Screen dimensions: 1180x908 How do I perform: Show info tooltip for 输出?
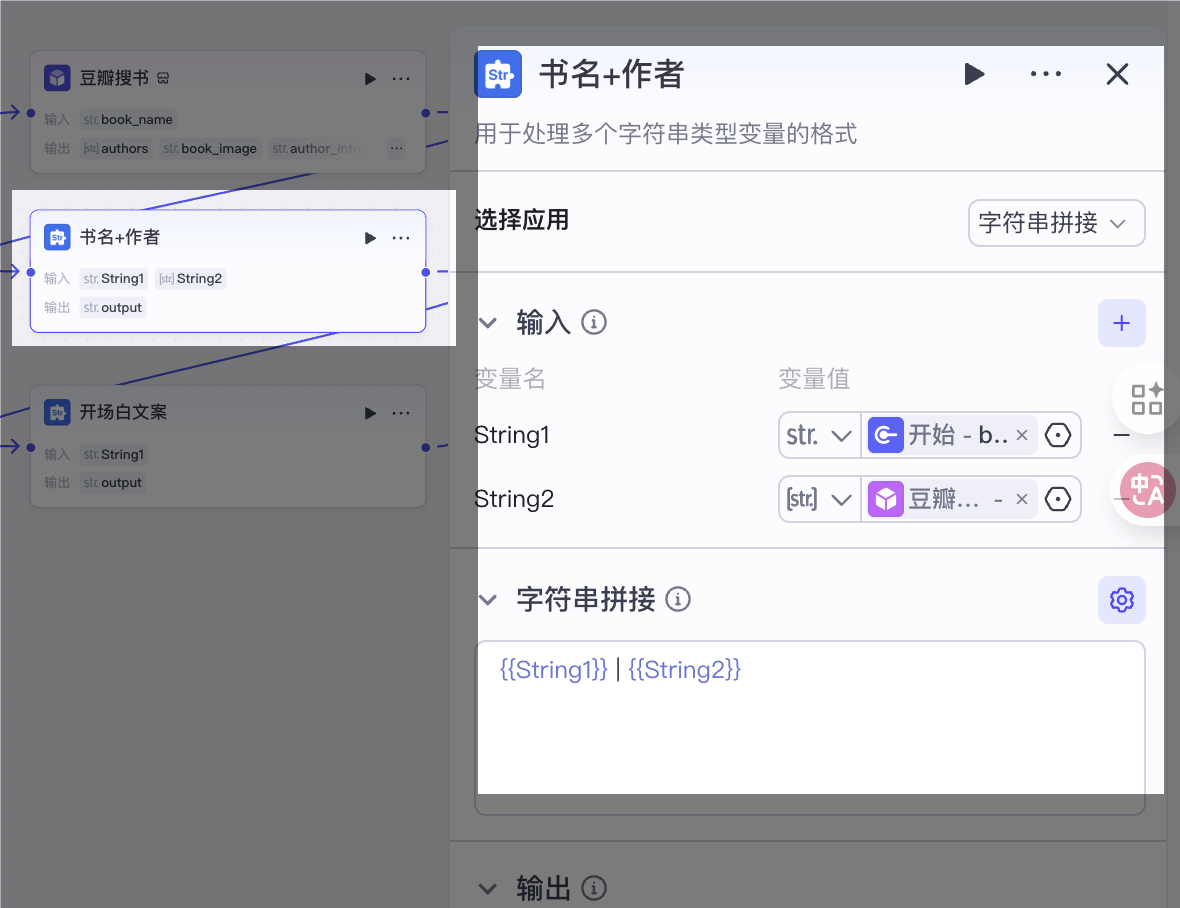click(x=594, y=888)
